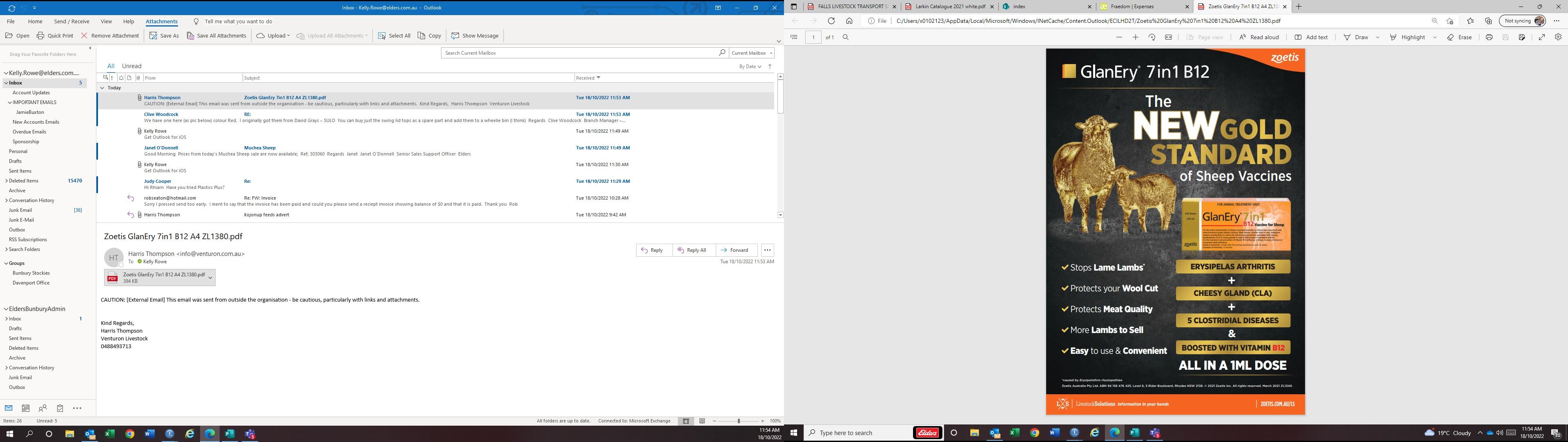Collapse IMPORTANT EMAILS folder
1568x442 pixels.
[10, 103]
